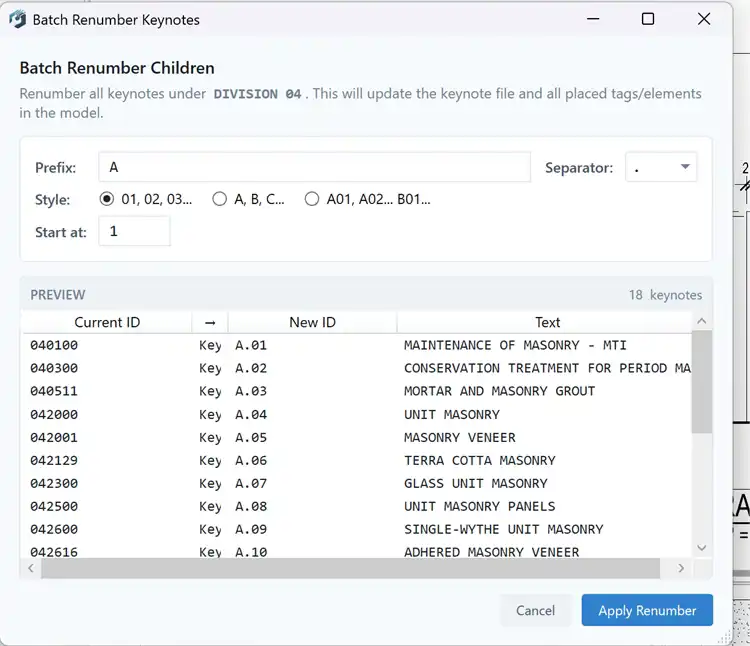Select the row with Current ID 042129
The height and width of the screenshot is (646, 750).
pos(356,460)
